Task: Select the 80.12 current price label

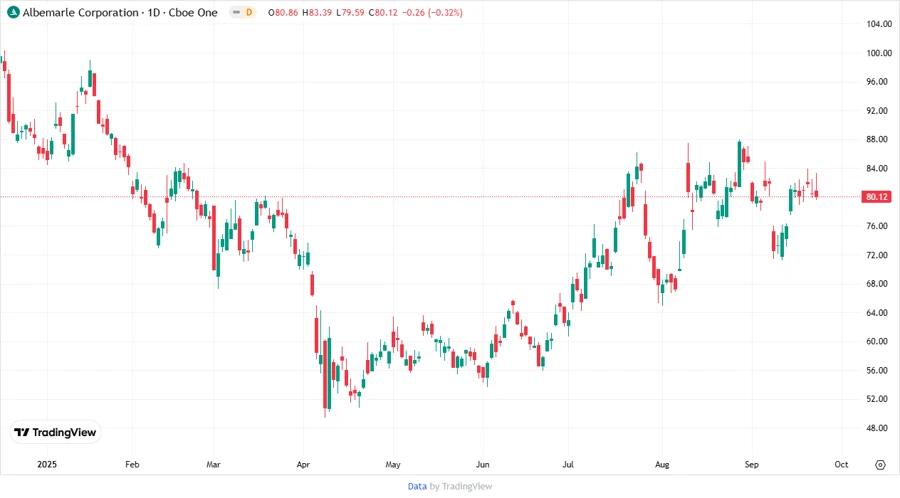Action: pos(876,197)
